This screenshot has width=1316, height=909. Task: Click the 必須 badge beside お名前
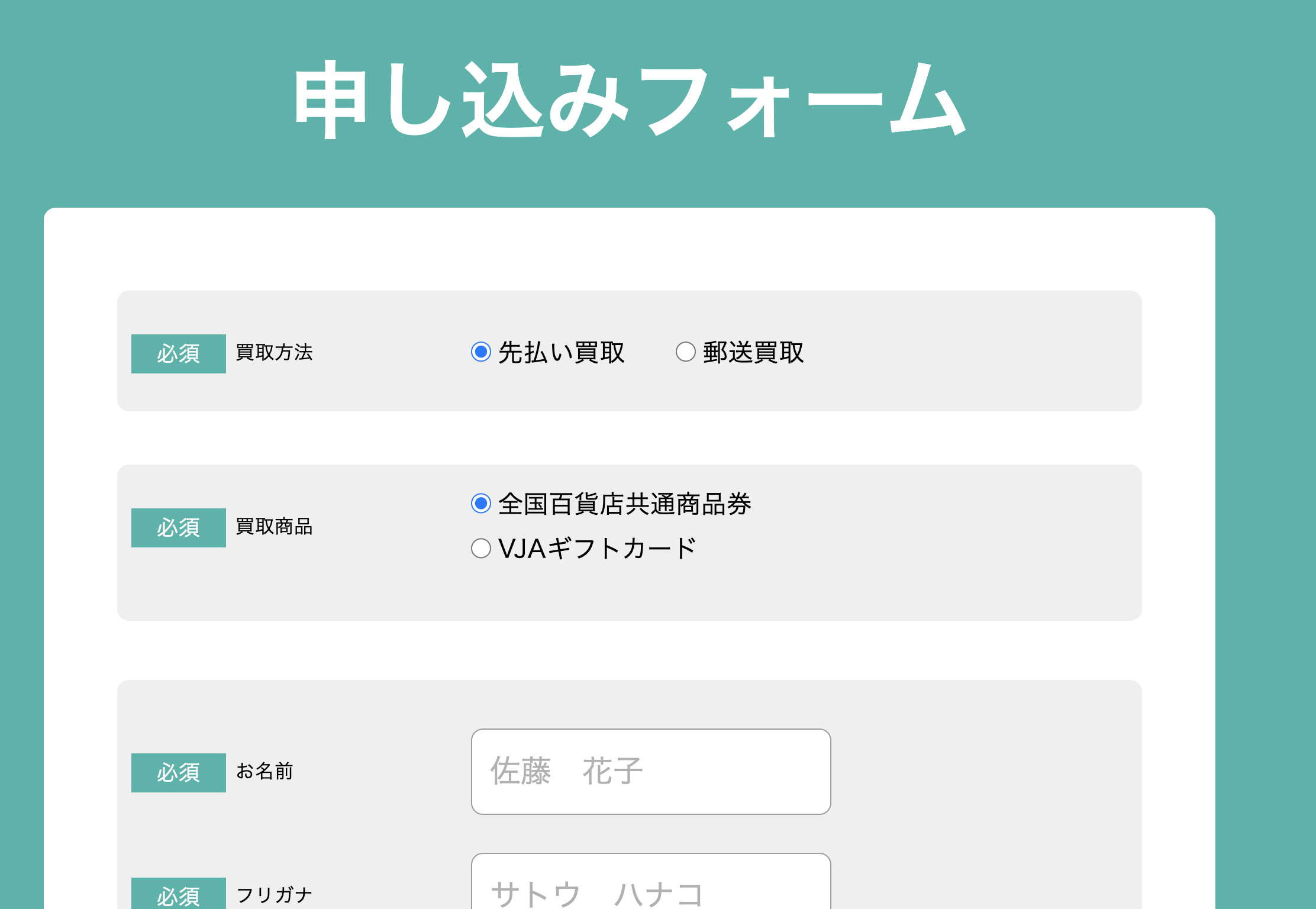point(178,773)
